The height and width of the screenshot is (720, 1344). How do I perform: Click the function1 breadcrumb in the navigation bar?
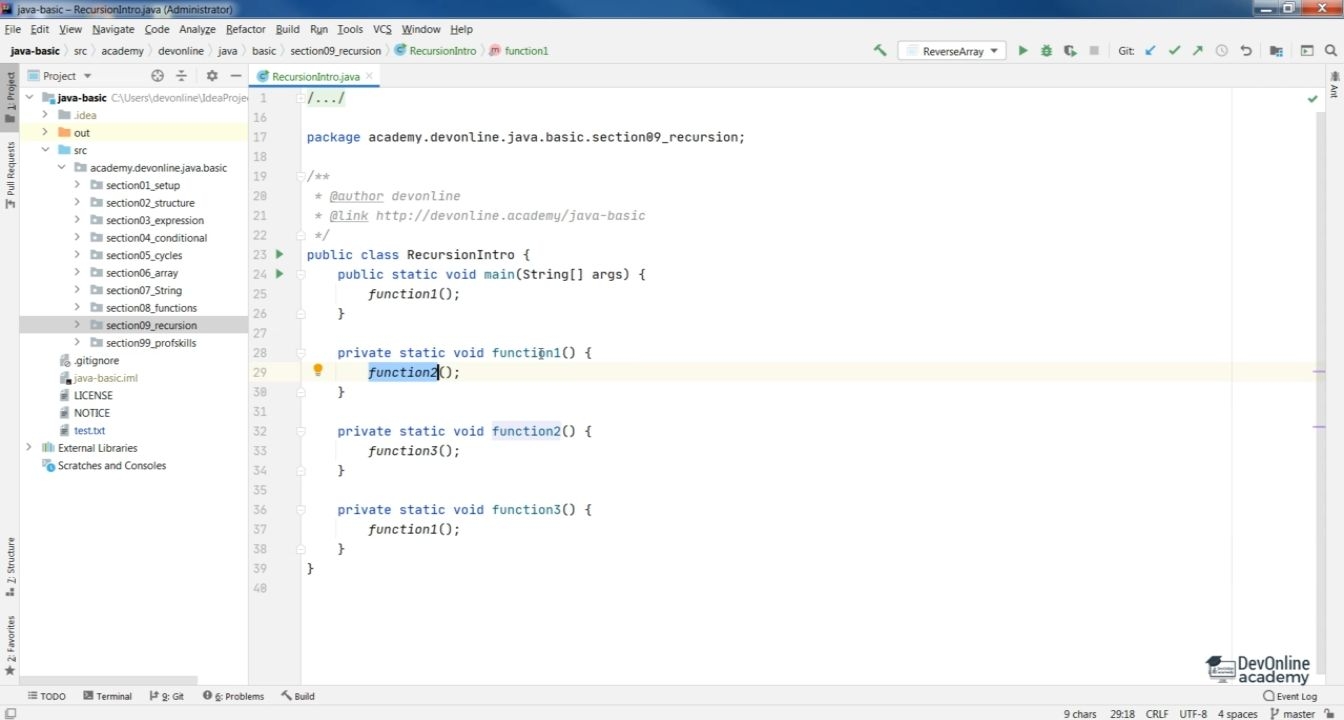pyautogui.click(x=519, y=51)
